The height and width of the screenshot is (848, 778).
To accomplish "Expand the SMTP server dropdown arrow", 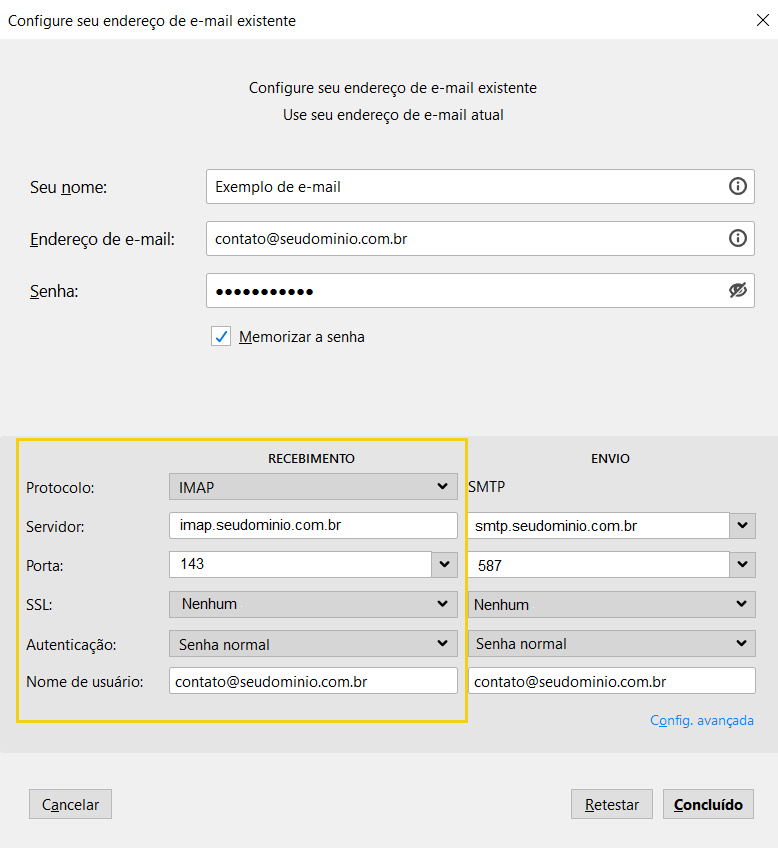I will click(742, 526).
